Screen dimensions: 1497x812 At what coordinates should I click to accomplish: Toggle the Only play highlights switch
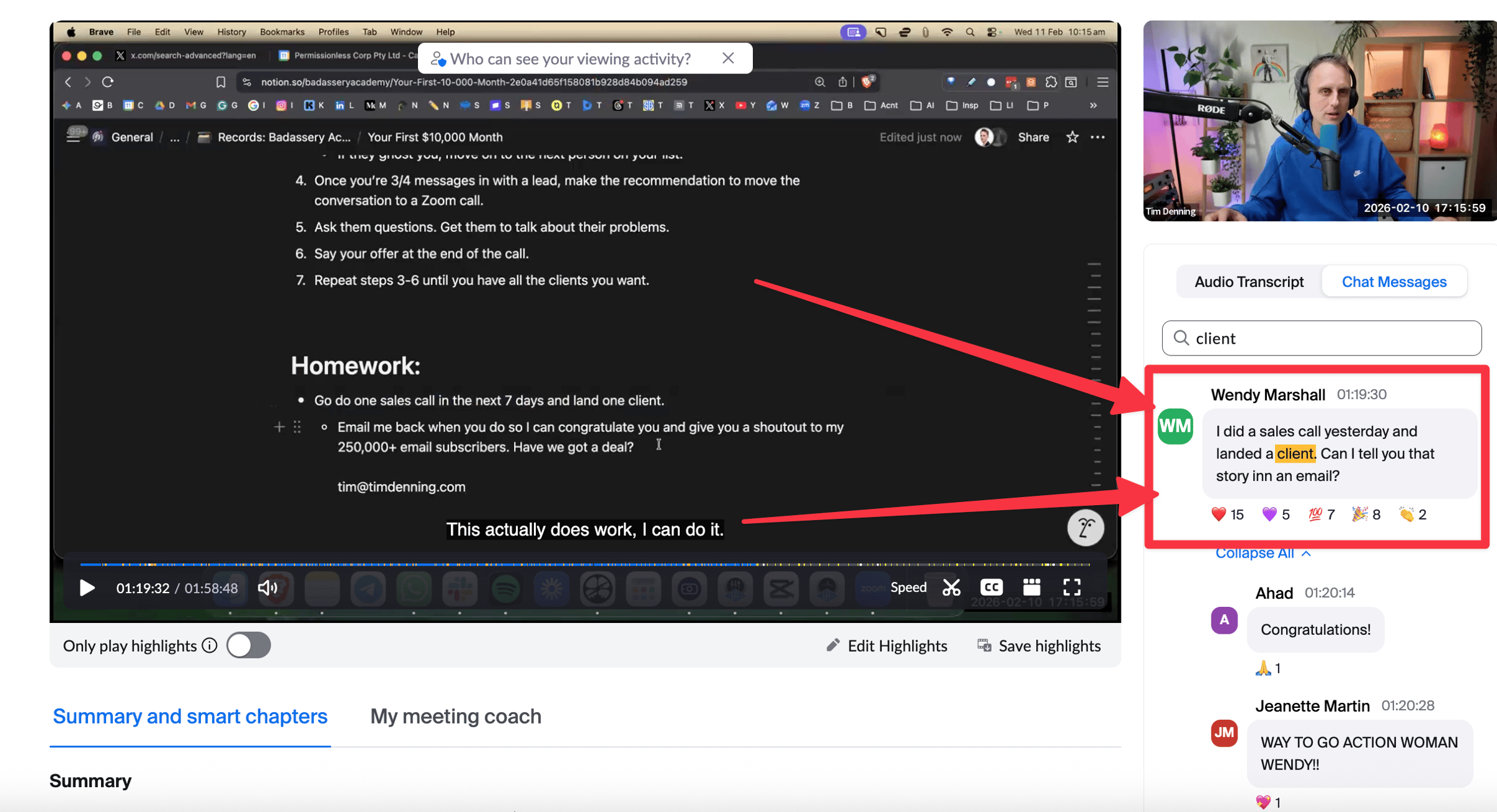(x=248, y=645)
